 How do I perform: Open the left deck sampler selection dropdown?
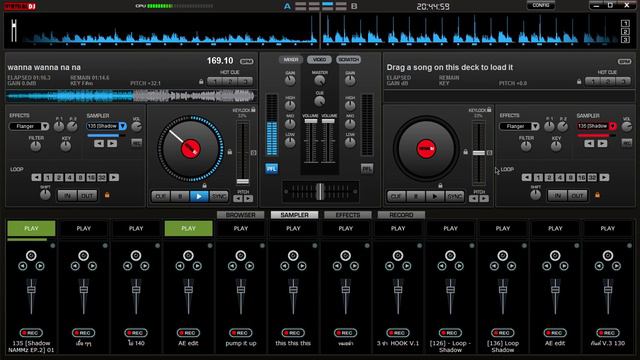pos(122,126)
